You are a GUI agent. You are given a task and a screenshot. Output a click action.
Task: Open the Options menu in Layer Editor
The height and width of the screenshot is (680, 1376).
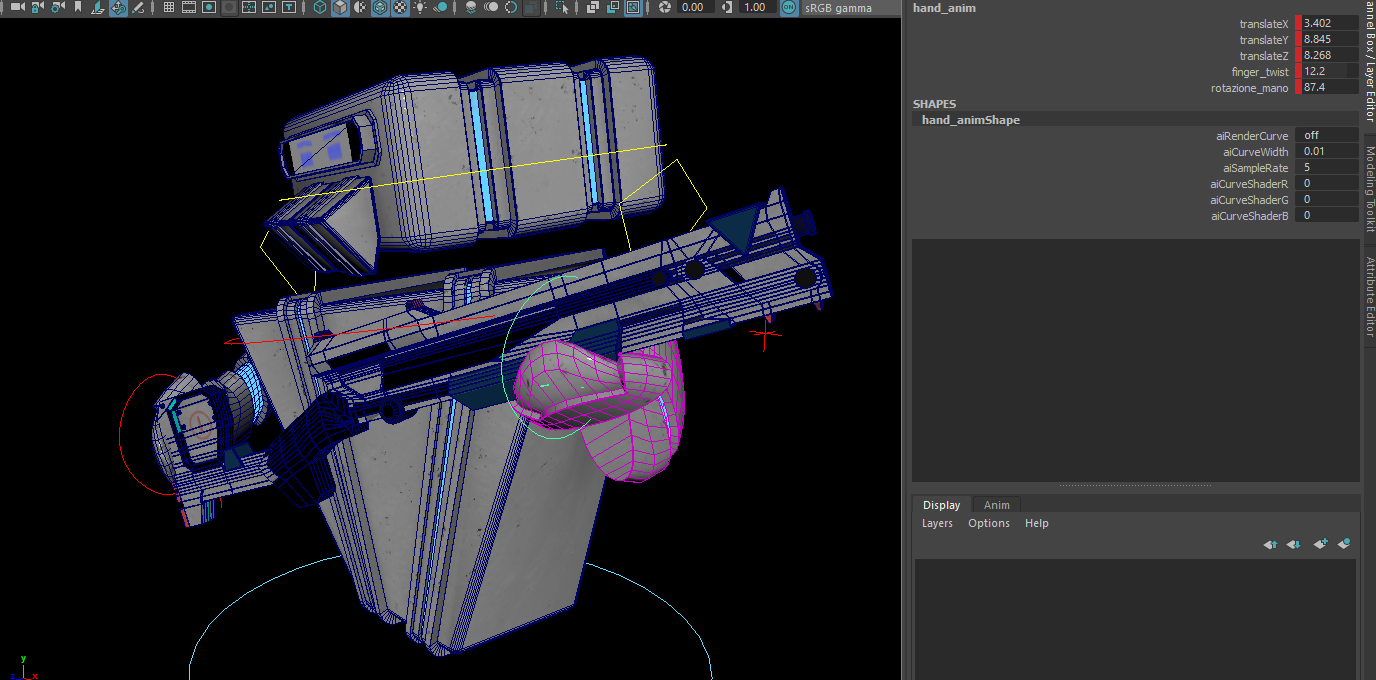988,523
